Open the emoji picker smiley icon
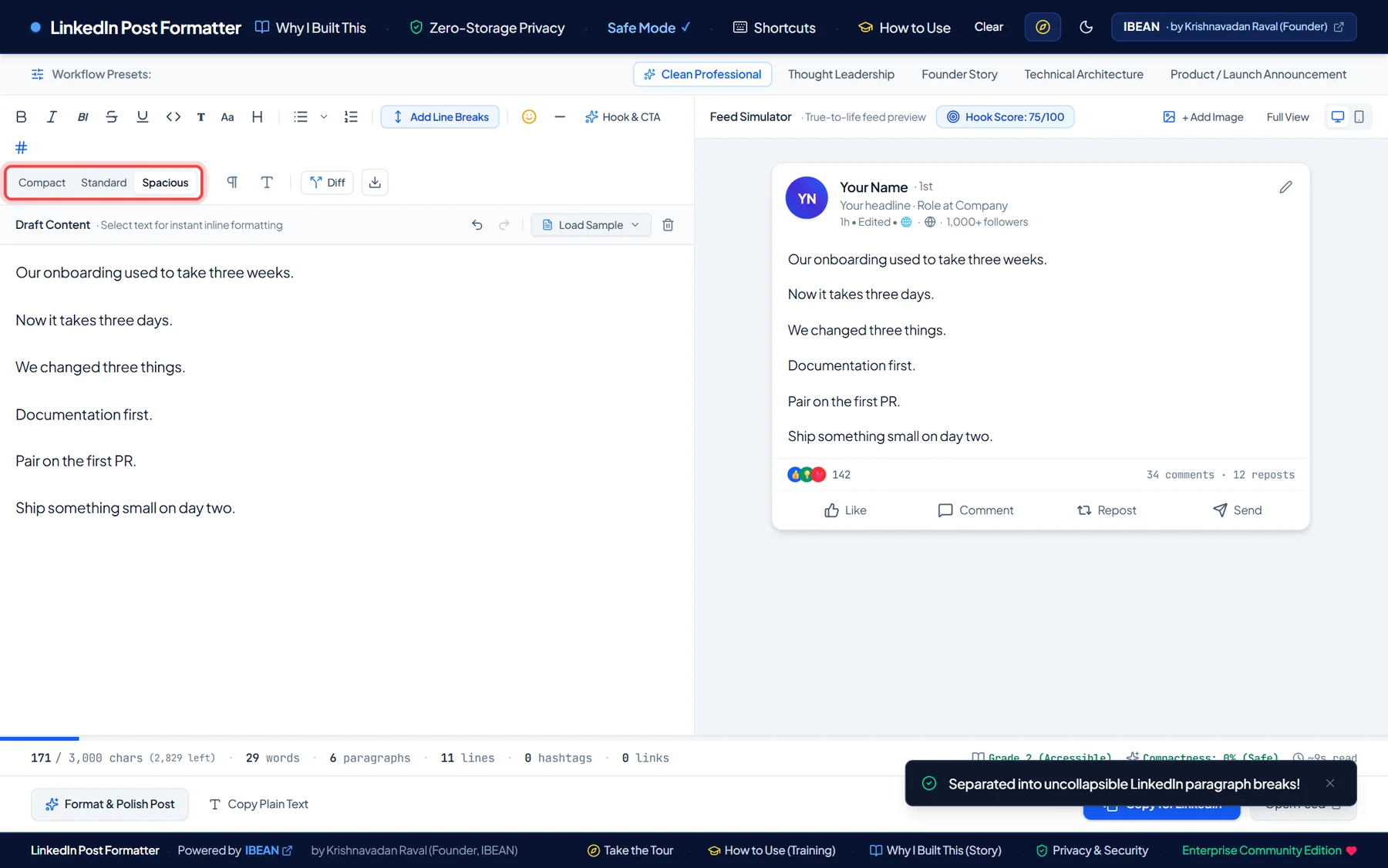The width and height of the screenshot is (1388, 868). (529, 117)
